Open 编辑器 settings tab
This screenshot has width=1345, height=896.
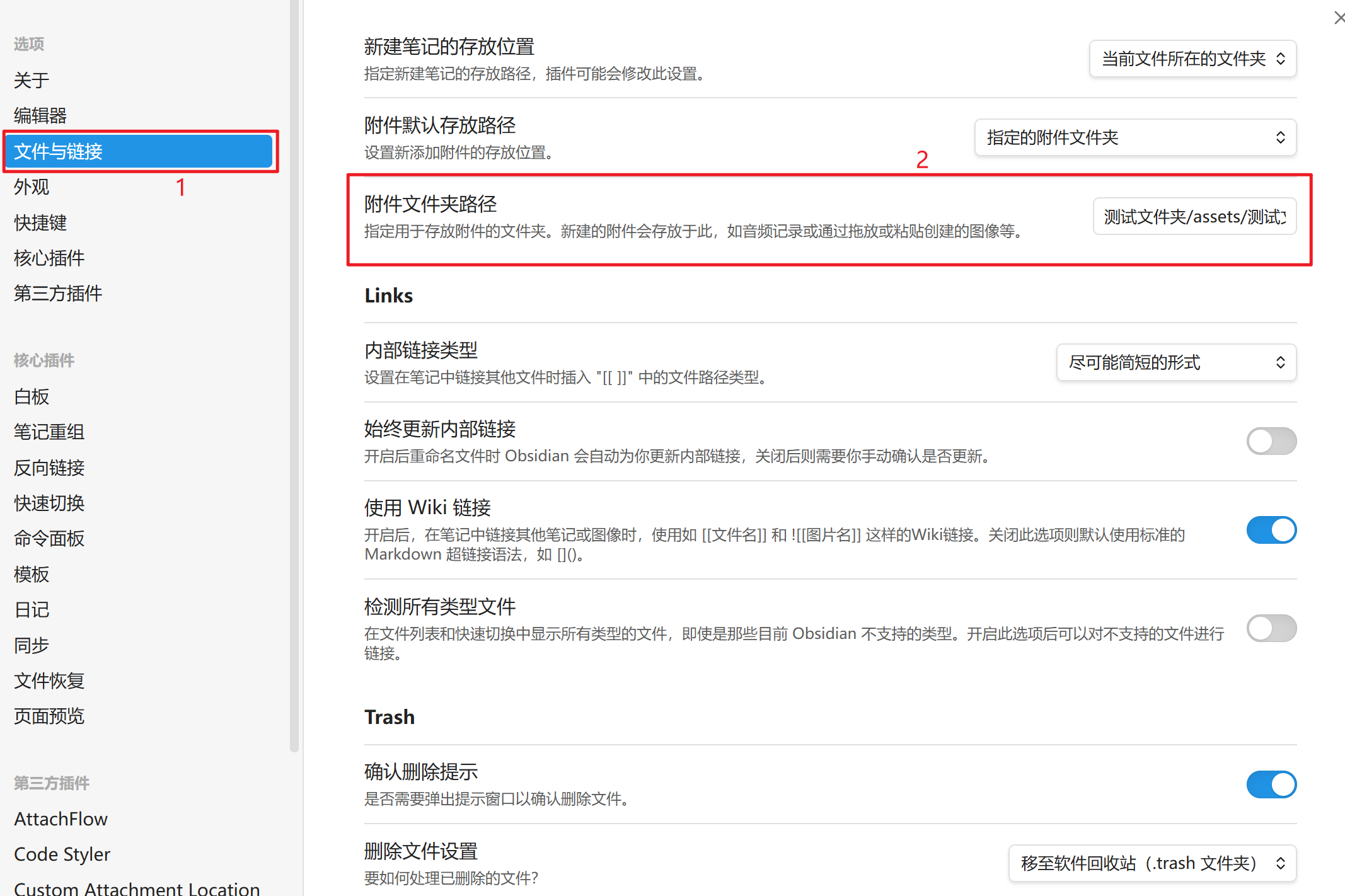[40, 115]
